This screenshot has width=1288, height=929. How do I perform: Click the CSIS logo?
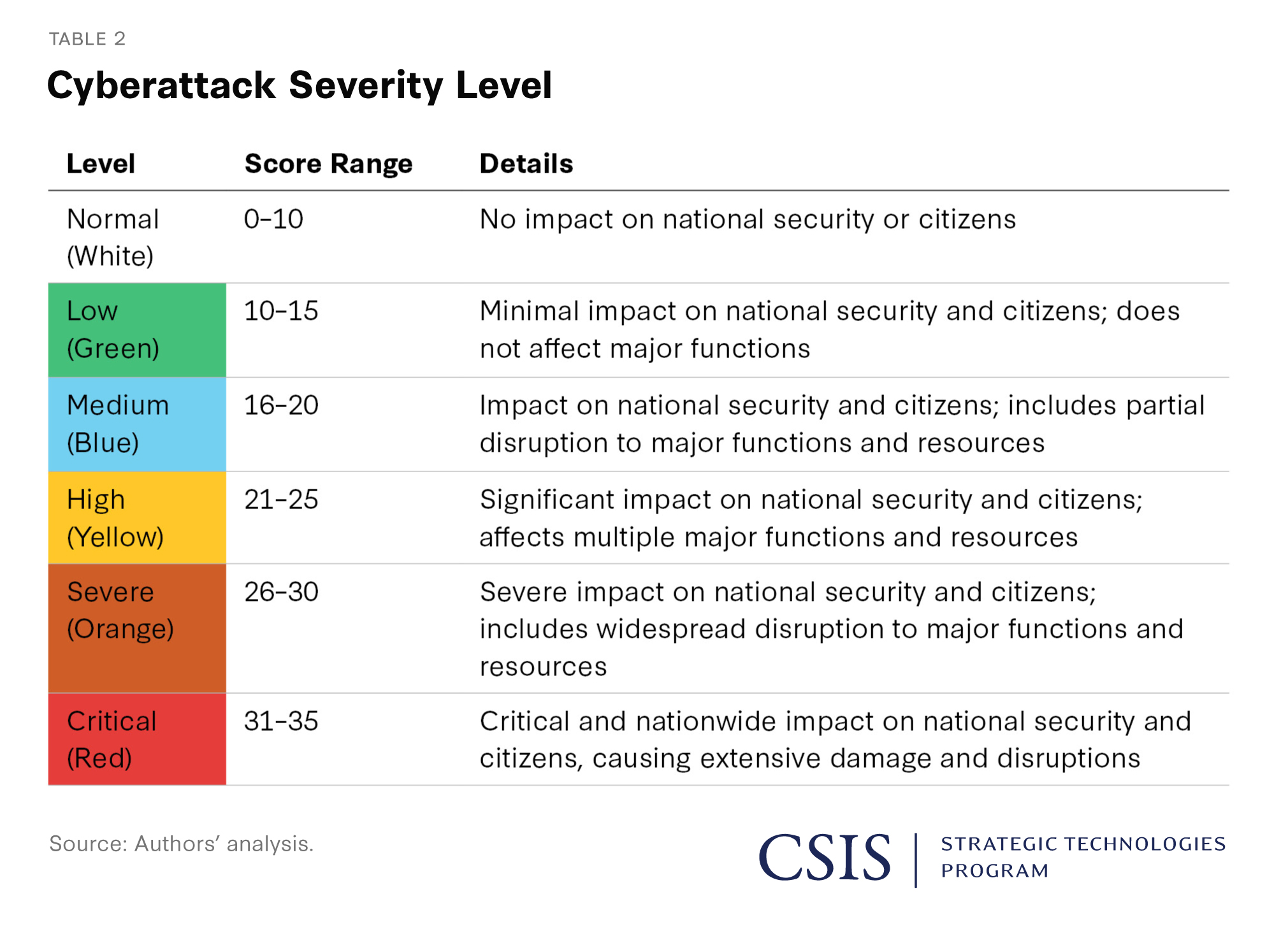pyautogui.click(x=824, y=858)
